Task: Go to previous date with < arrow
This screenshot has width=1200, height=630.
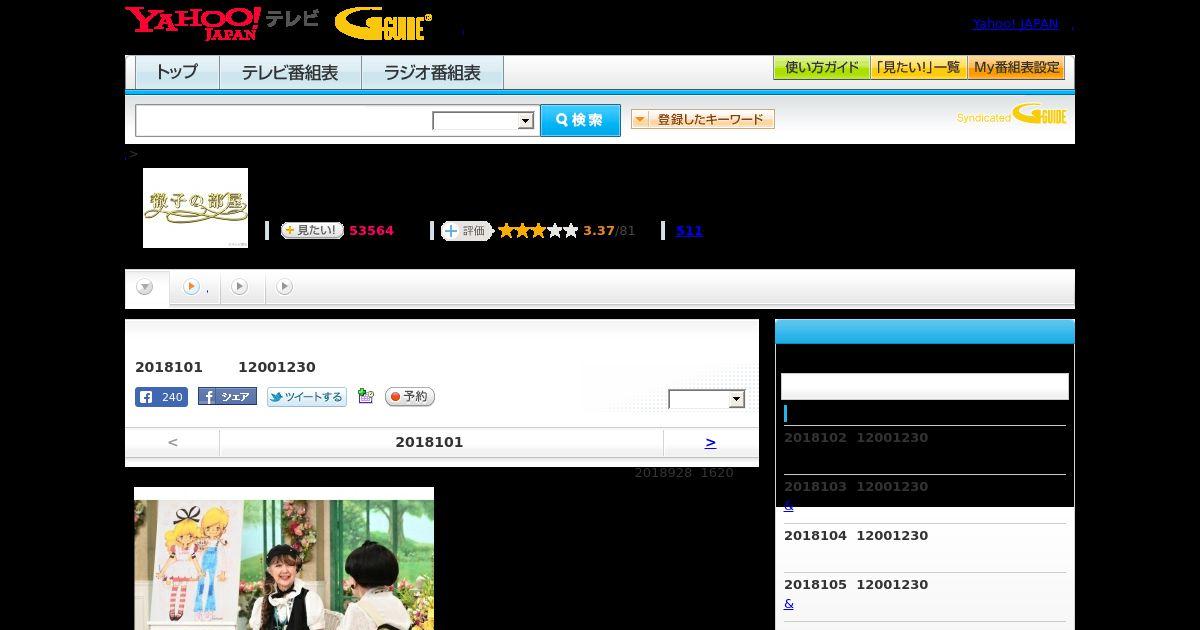Action: (173, 442)
